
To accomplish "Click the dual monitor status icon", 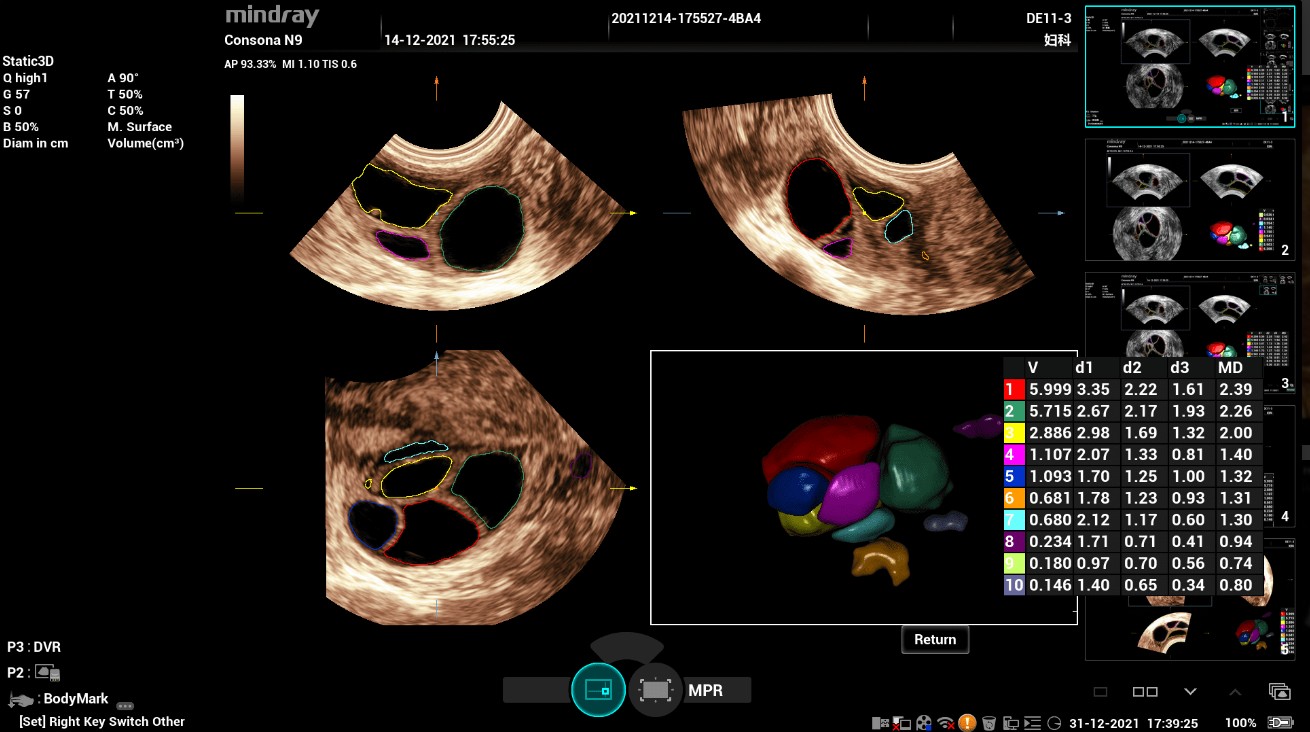I will pyautogui.click(x=1011, y=722).
